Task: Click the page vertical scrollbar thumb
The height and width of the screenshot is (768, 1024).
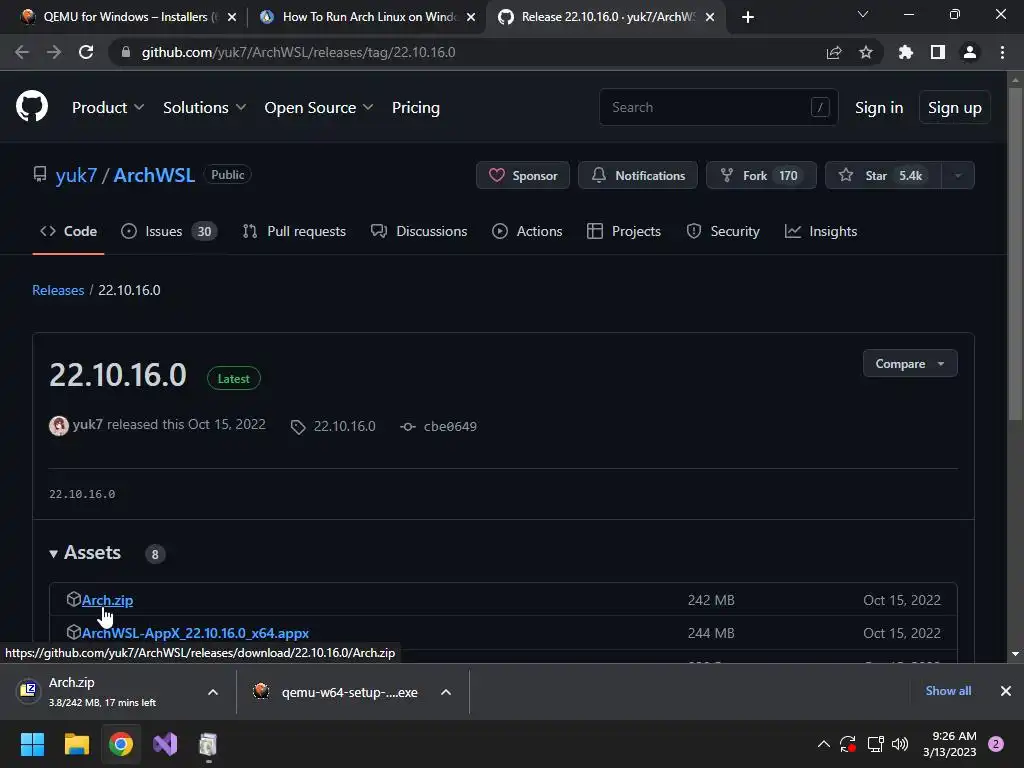Action: tap(1014, 255)
